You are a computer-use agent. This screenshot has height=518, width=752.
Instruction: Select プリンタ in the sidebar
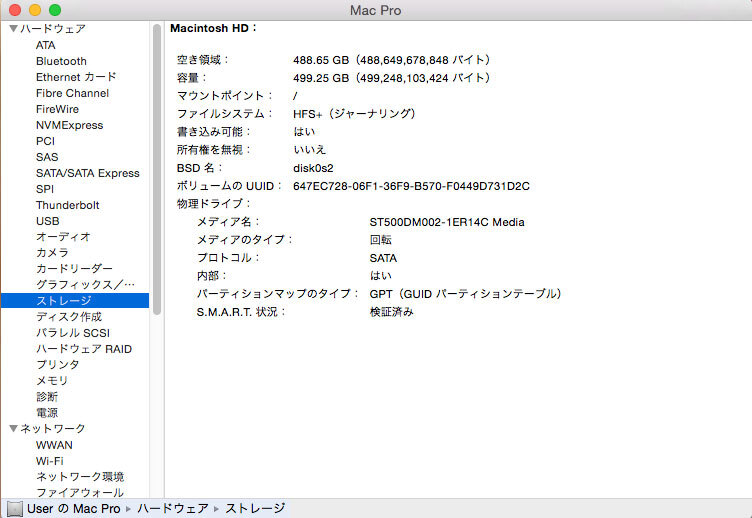(x=58, y=365)
